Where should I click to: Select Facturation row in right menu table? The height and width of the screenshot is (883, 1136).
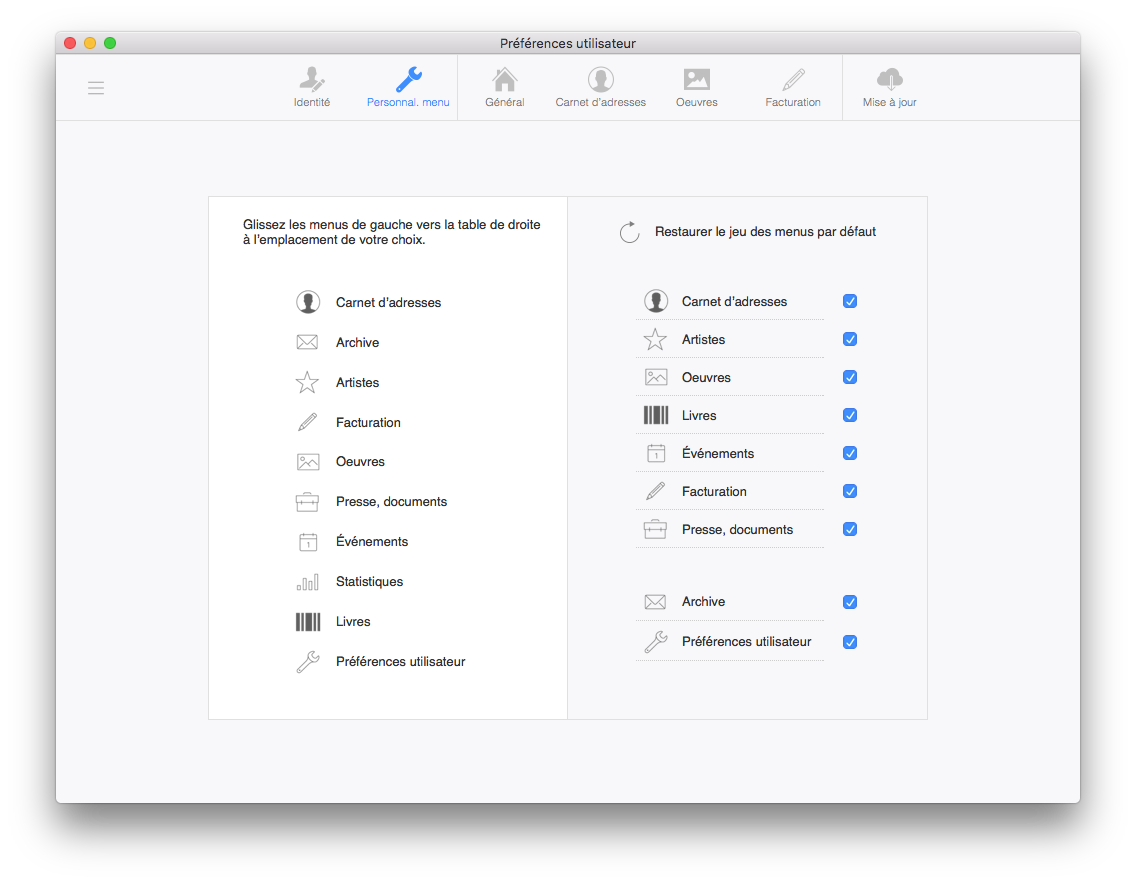click(714, 492)
